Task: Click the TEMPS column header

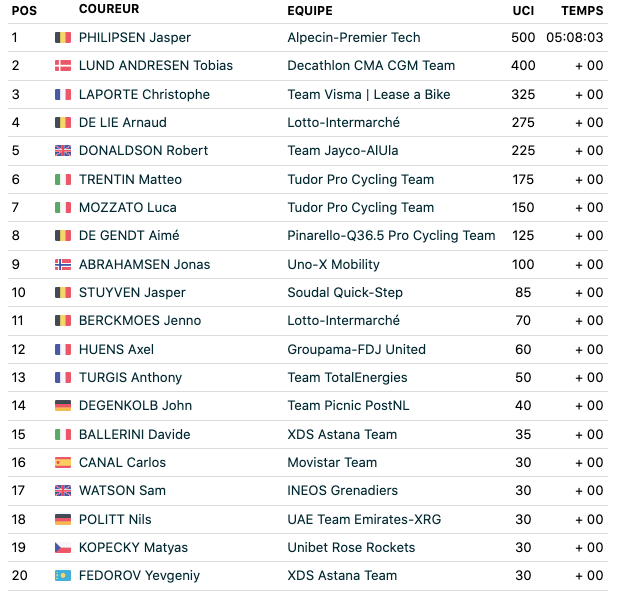Action: coord(582,11)
